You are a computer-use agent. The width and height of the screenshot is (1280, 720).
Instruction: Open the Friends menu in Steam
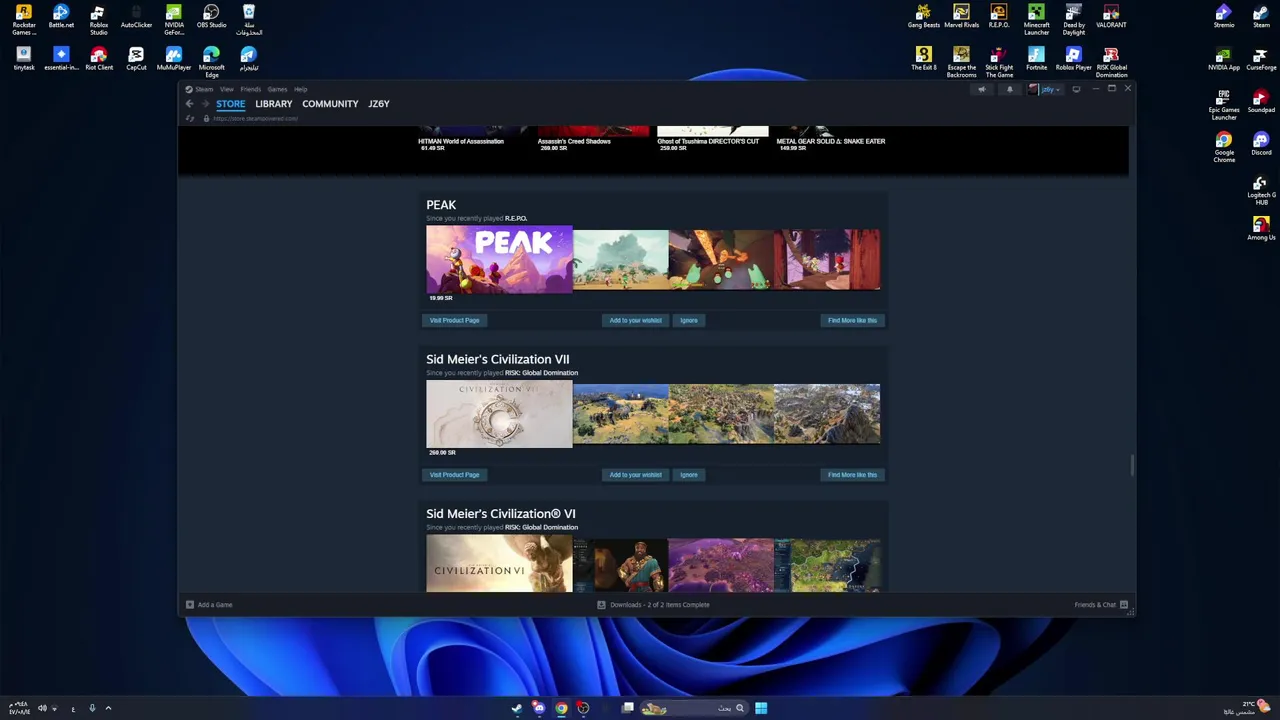pos(250,89)
